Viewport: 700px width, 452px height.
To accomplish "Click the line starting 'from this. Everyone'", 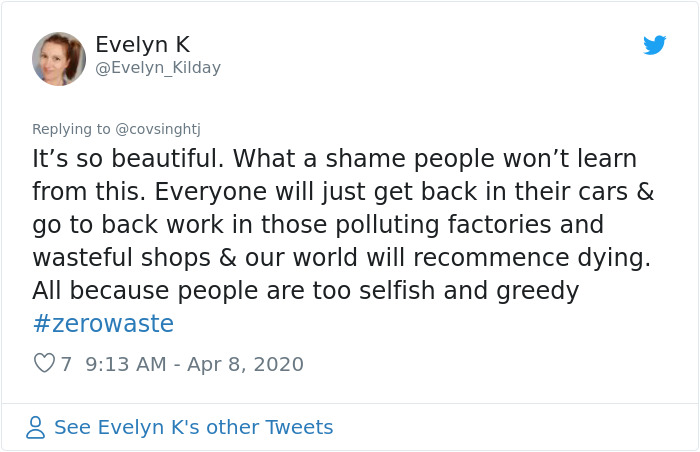I will point(343,193).
